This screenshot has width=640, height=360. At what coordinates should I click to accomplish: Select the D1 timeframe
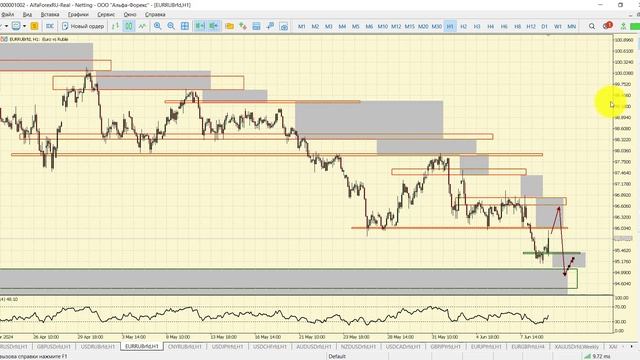coord(544,27)
